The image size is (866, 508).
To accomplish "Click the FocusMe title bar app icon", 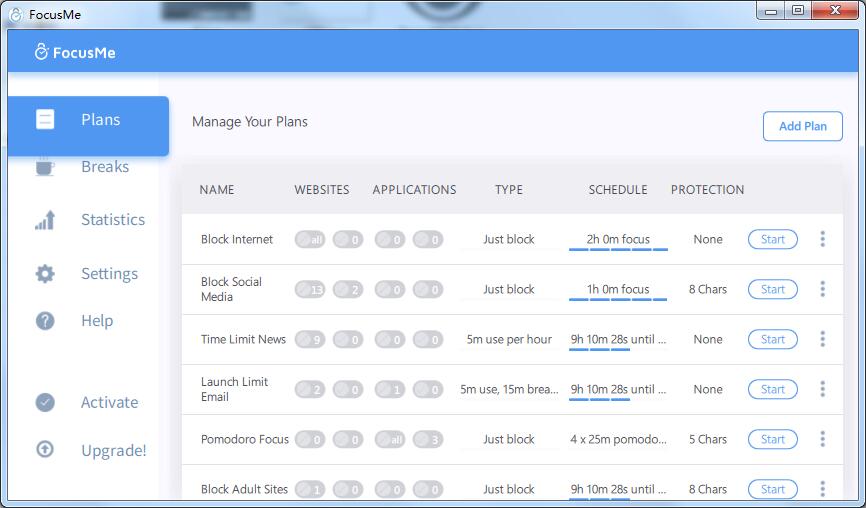I will [17, 14].
